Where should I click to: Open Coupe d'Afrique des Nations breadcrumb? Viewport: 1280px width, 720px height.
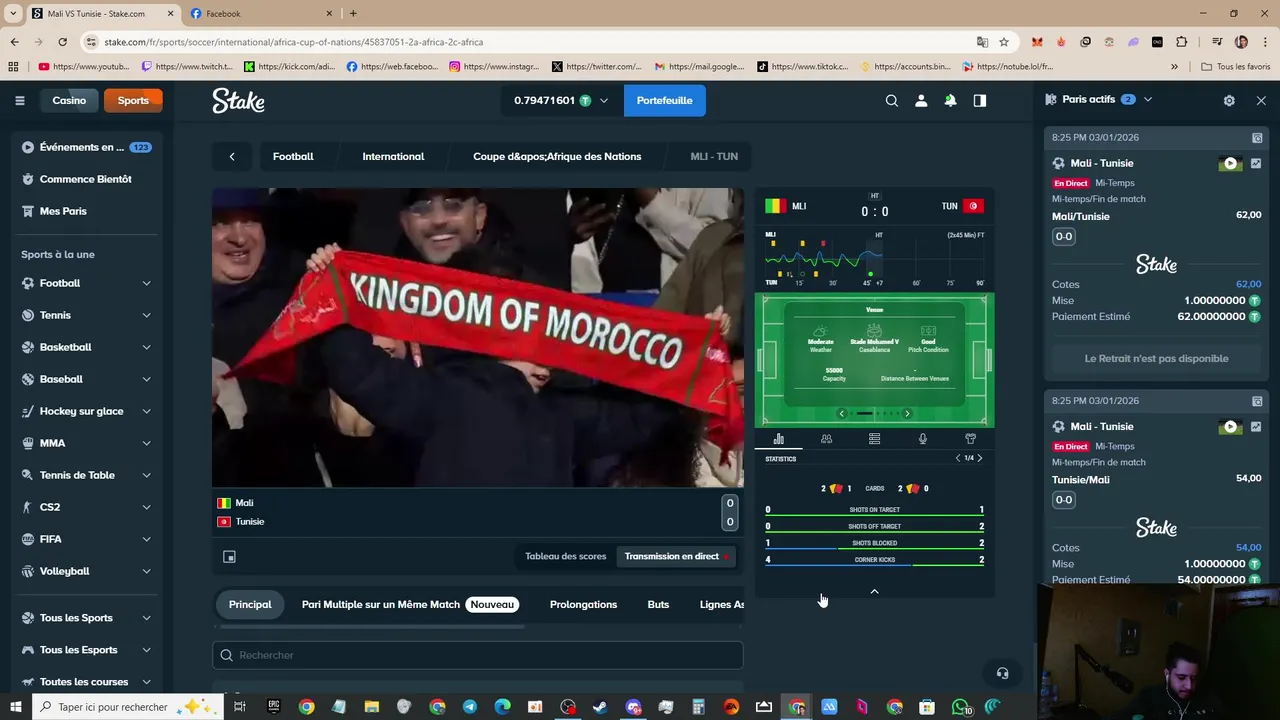click(557, 156)
